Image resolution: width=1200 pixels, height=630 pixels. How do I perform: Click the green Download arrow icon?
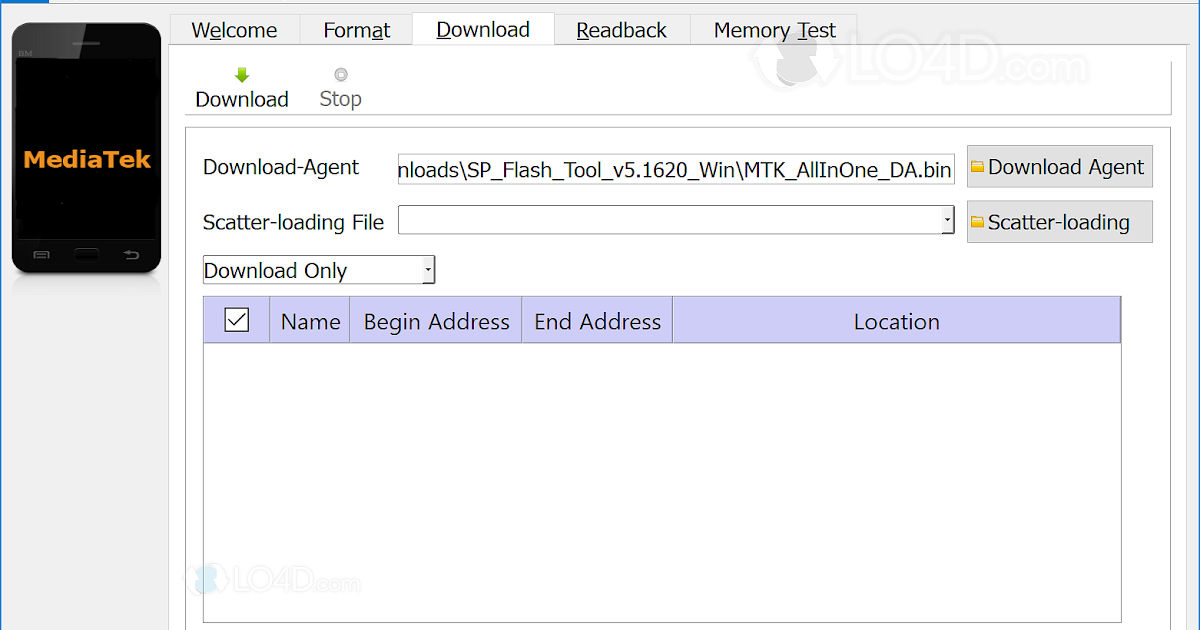click(x=242, y=75)
